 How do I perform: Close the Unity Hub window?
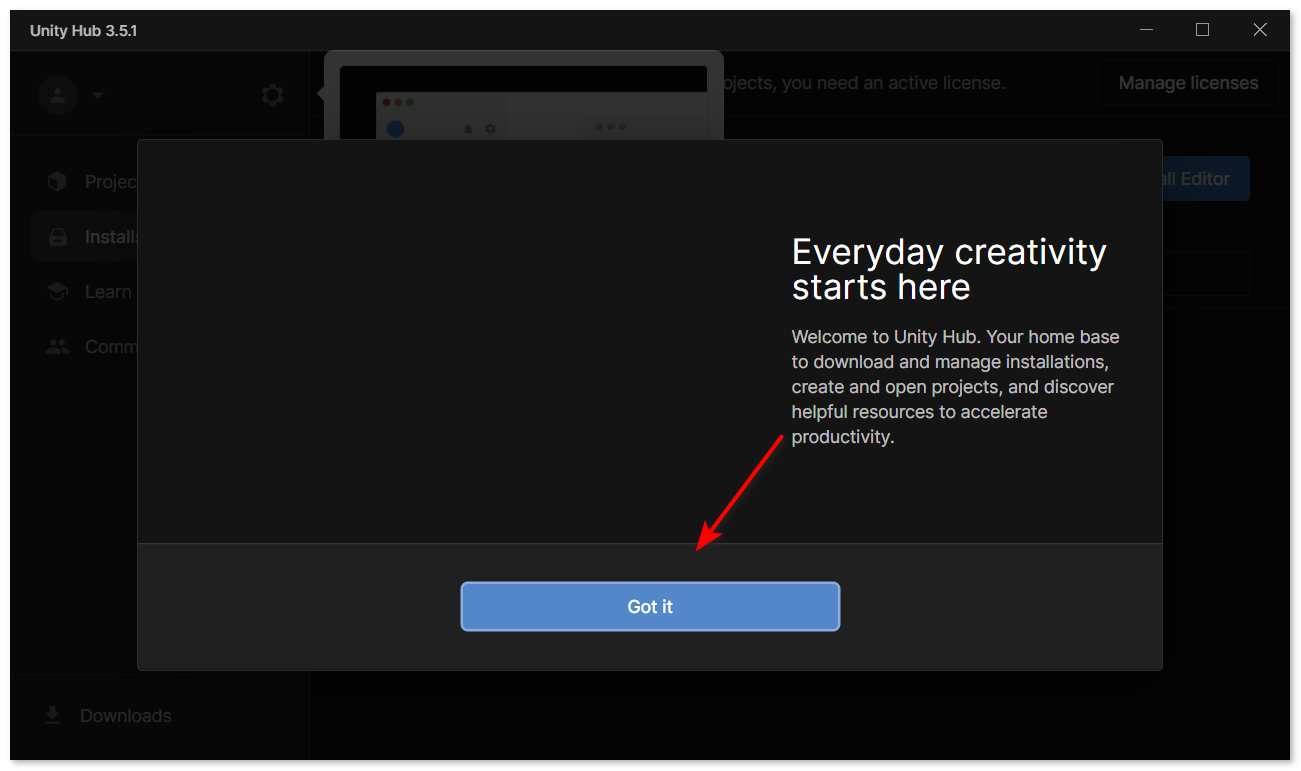1260,30
